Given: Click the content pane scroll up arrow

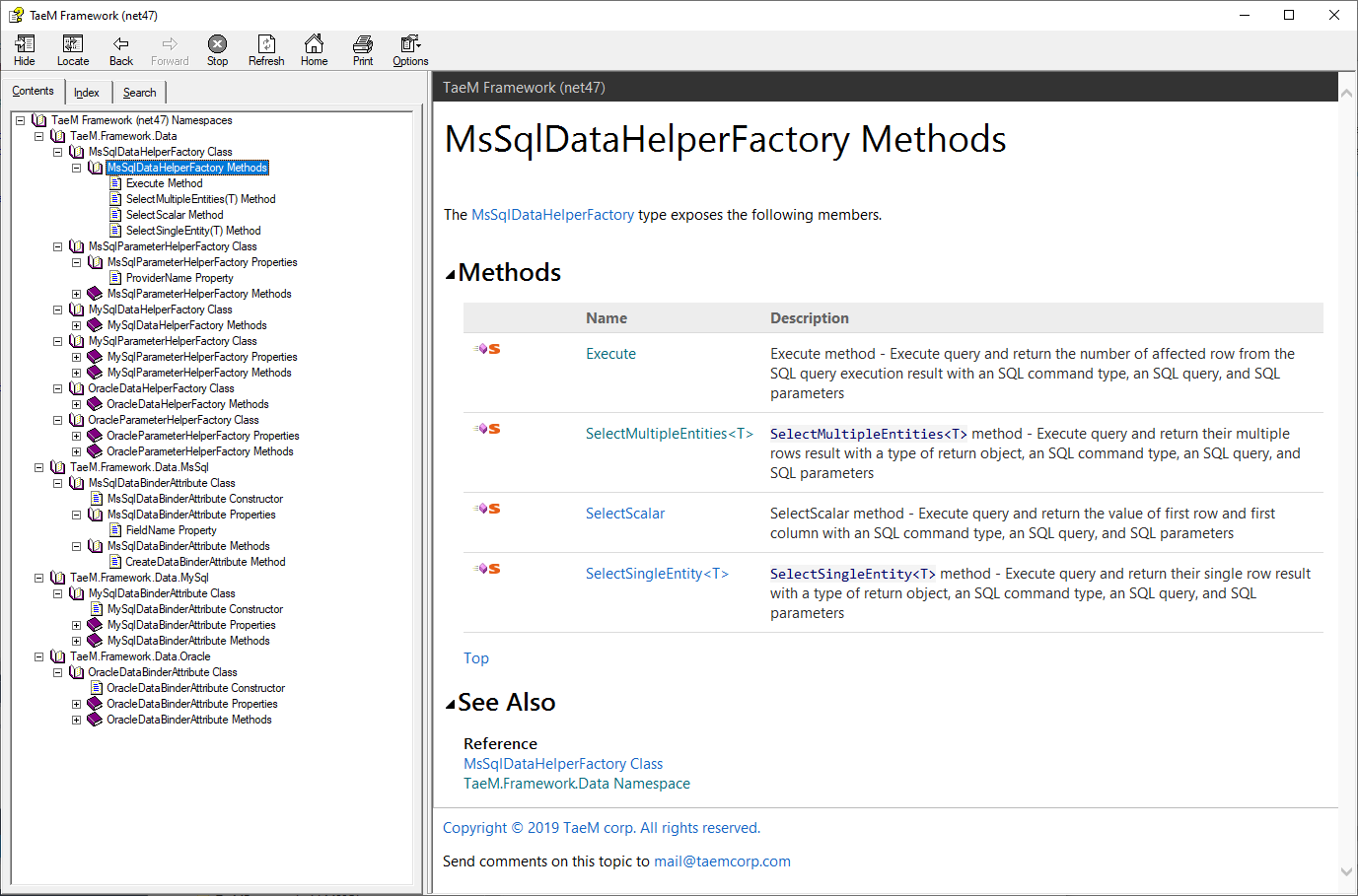Looking at the screenshot, I should click(1347, 93).
